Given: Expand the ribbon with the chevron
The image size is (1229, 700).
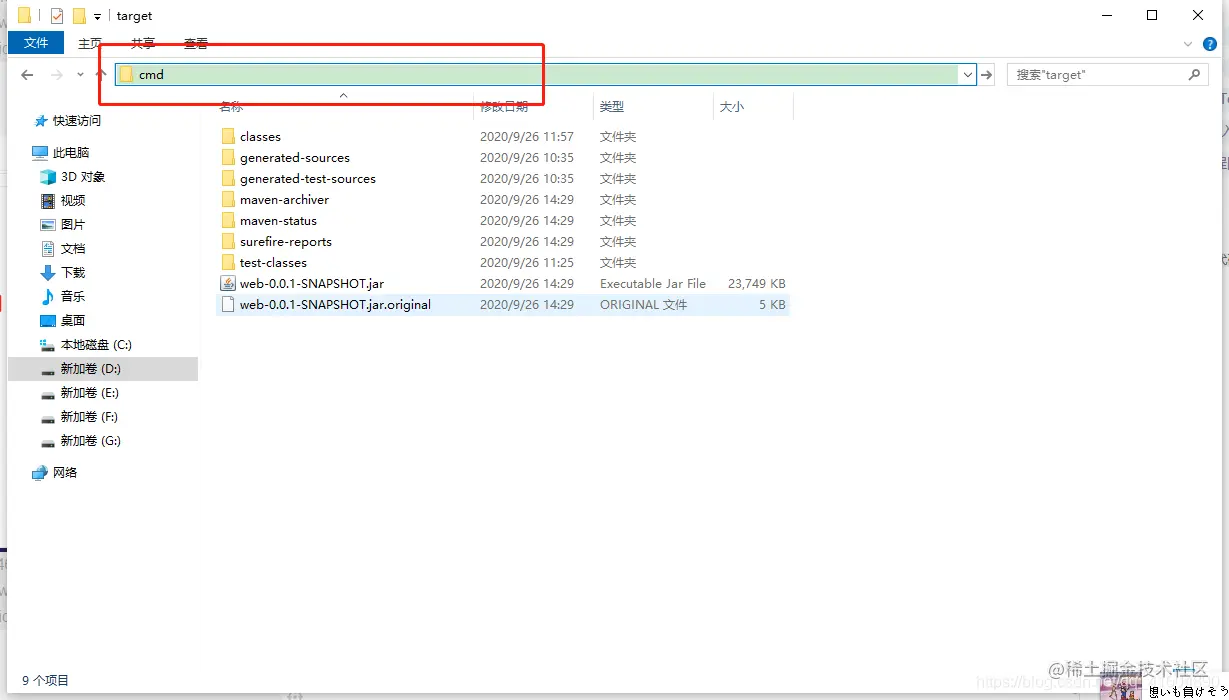Looking at the screenshot, I should 1188,44.
